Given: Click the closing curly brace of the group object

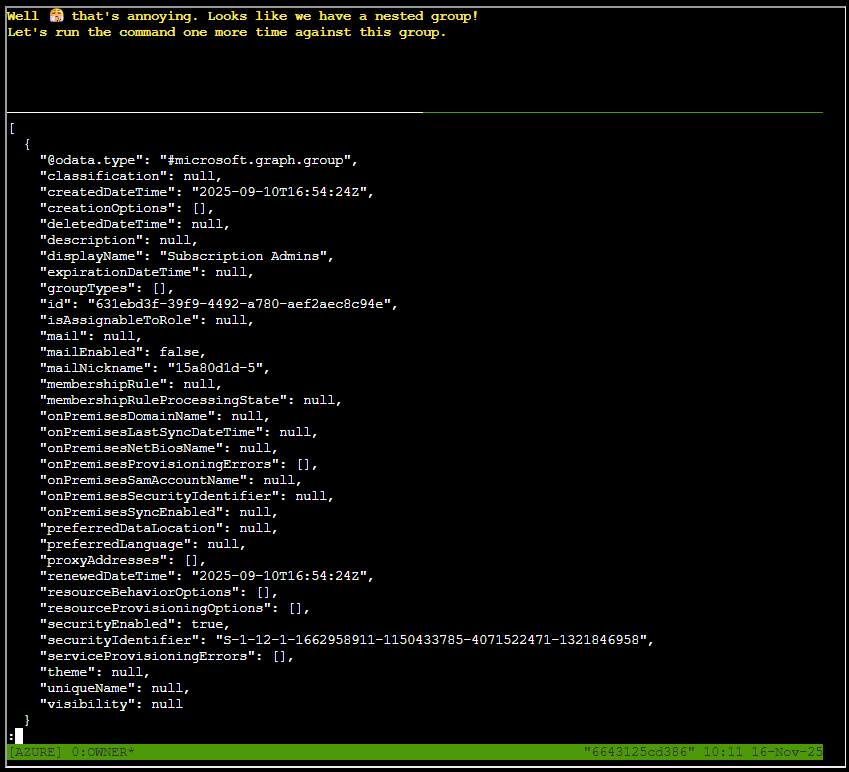Looking at the screenshot, I should (27, 720).
